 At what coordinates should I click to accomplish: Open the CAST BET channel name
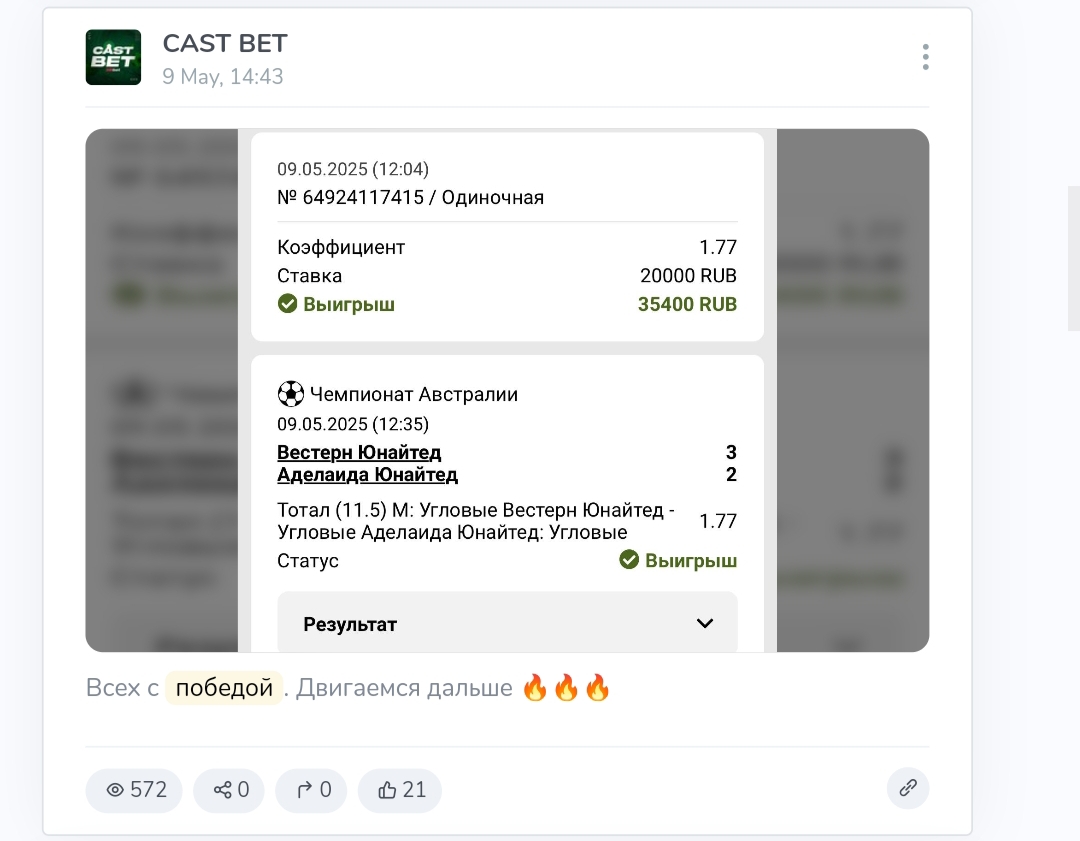point(225,44)
